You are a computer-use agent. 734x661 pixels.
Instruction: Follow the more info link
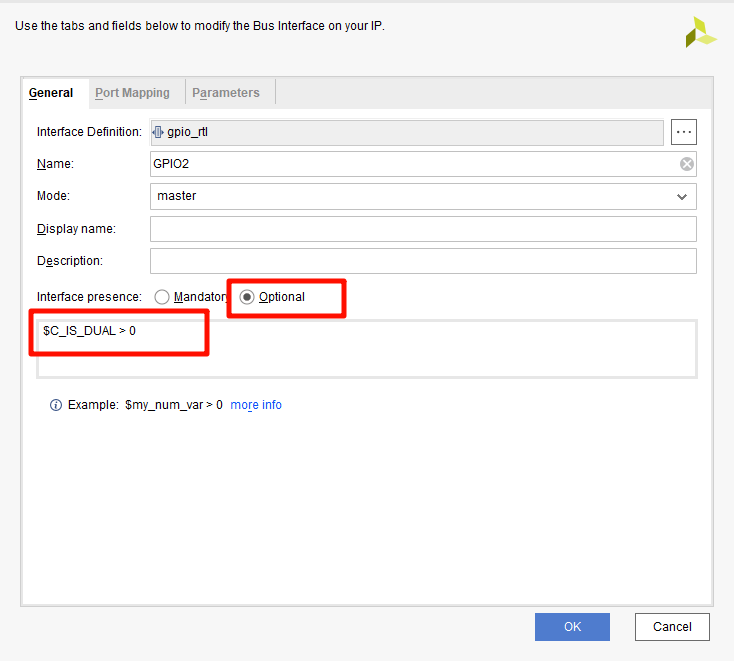[256, 405]
